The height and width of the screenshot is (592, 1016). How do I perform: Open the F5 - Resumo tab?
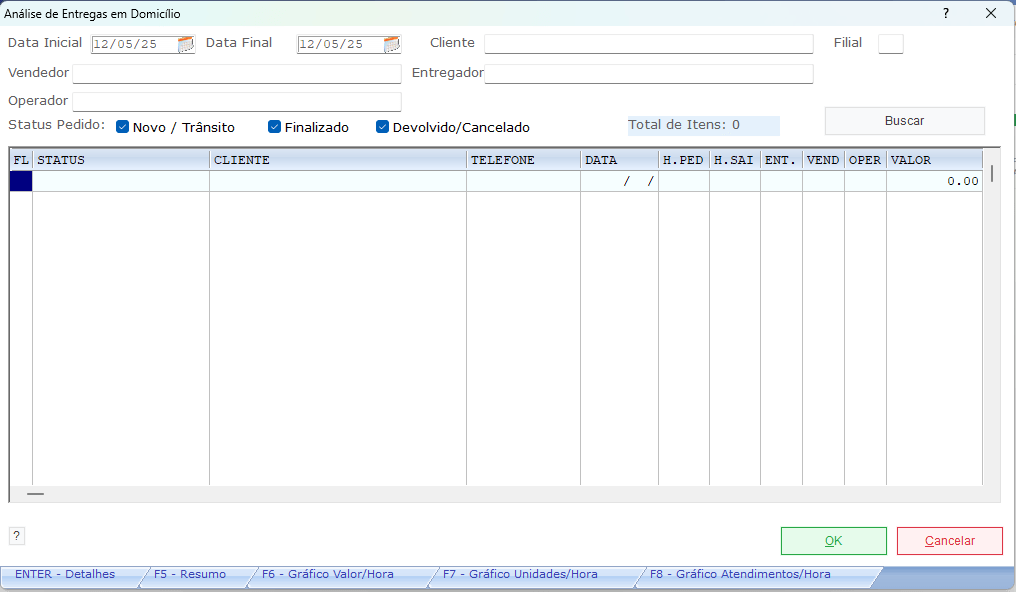pos(190,575)
